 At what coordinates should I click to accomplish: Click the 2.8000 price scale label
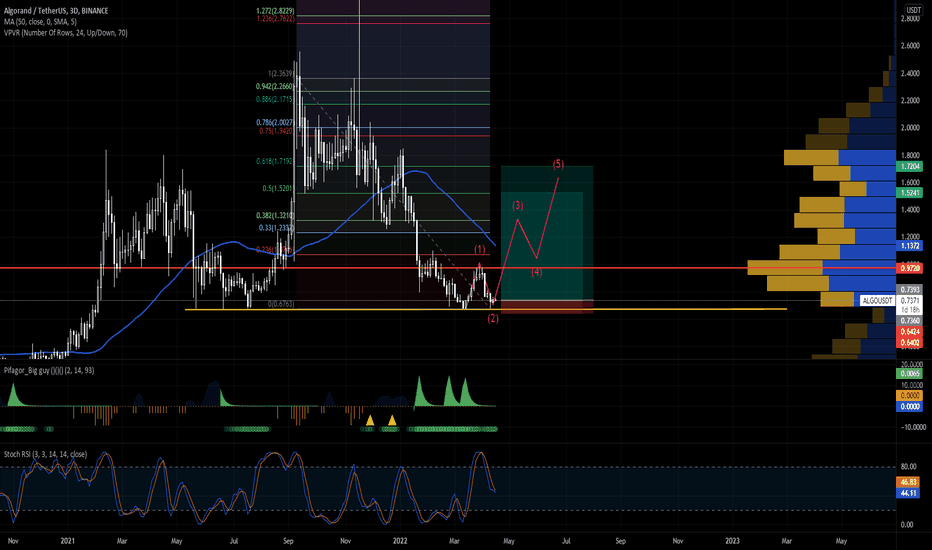910,19
